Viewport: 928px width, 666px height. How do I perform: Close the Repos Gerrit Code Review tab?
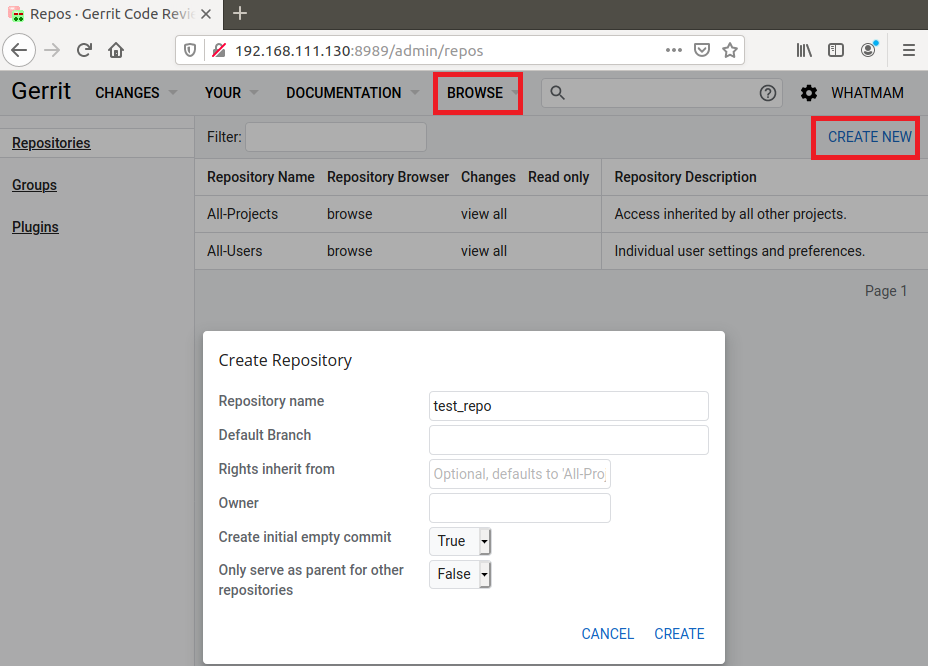point(206,14)
